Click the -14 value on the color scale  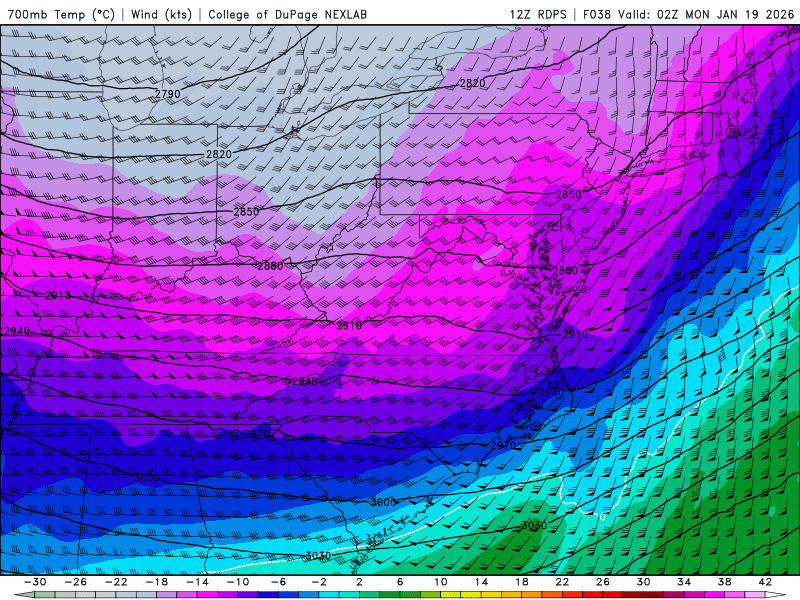[x=197, y=582]
